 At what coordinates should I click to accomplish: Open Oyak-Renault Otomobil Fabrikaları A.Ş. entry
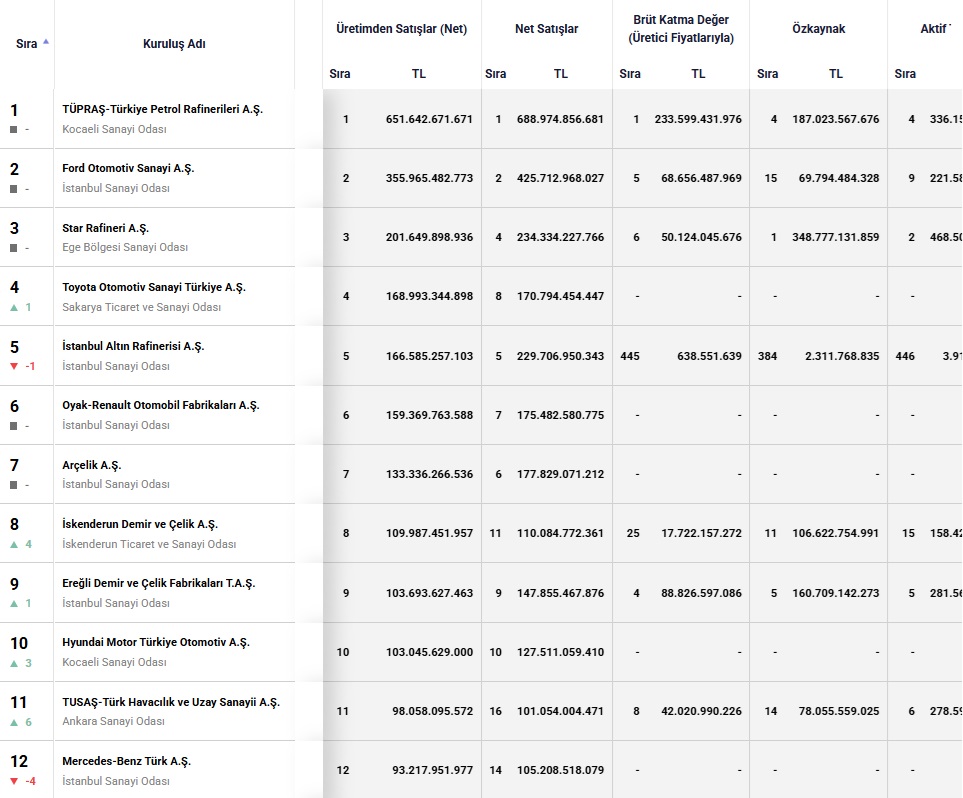pyautogui.click(x=161, y=405)
